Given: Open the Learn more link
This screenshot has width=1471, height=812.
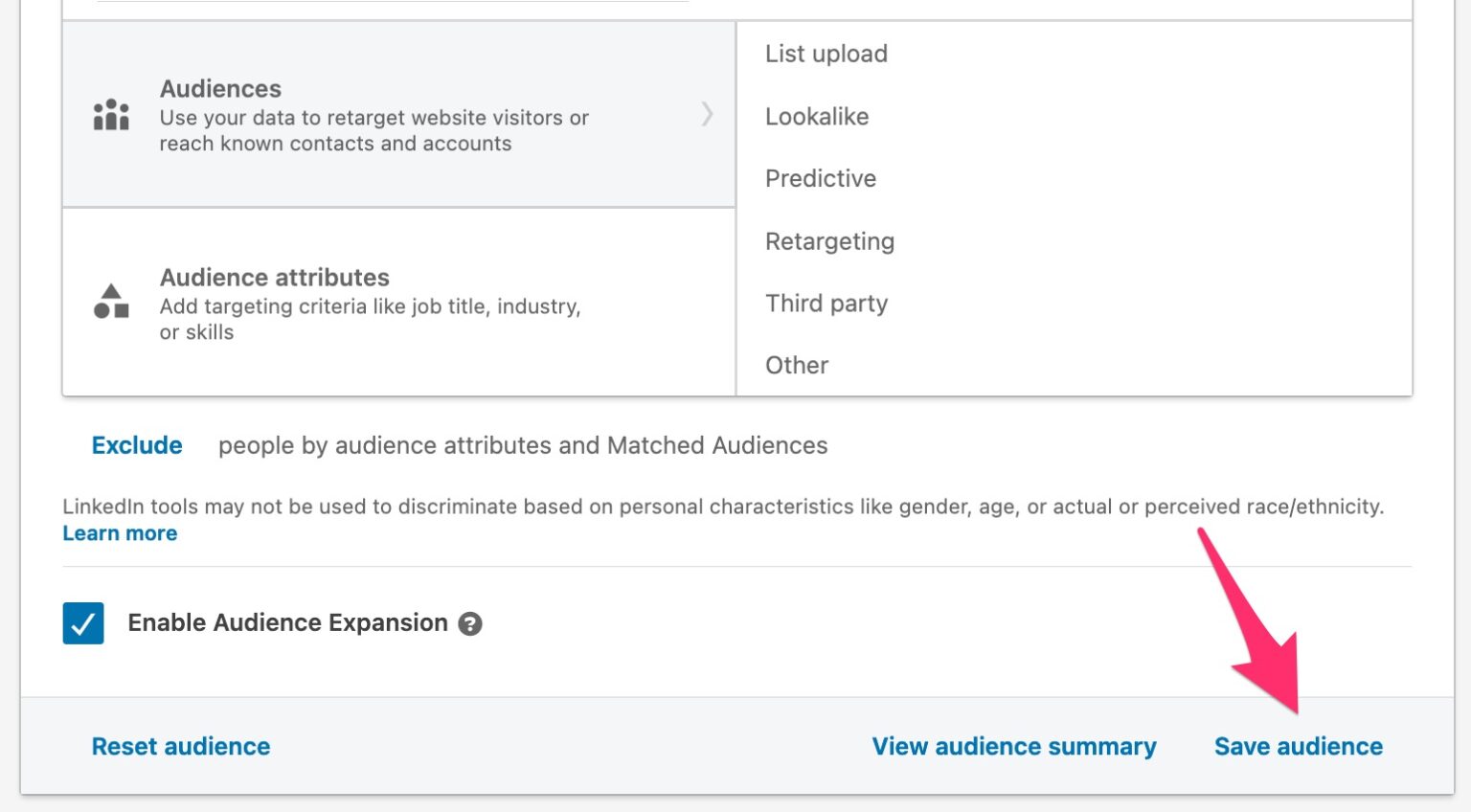Looking at the screenshot, I should point(119,533).
